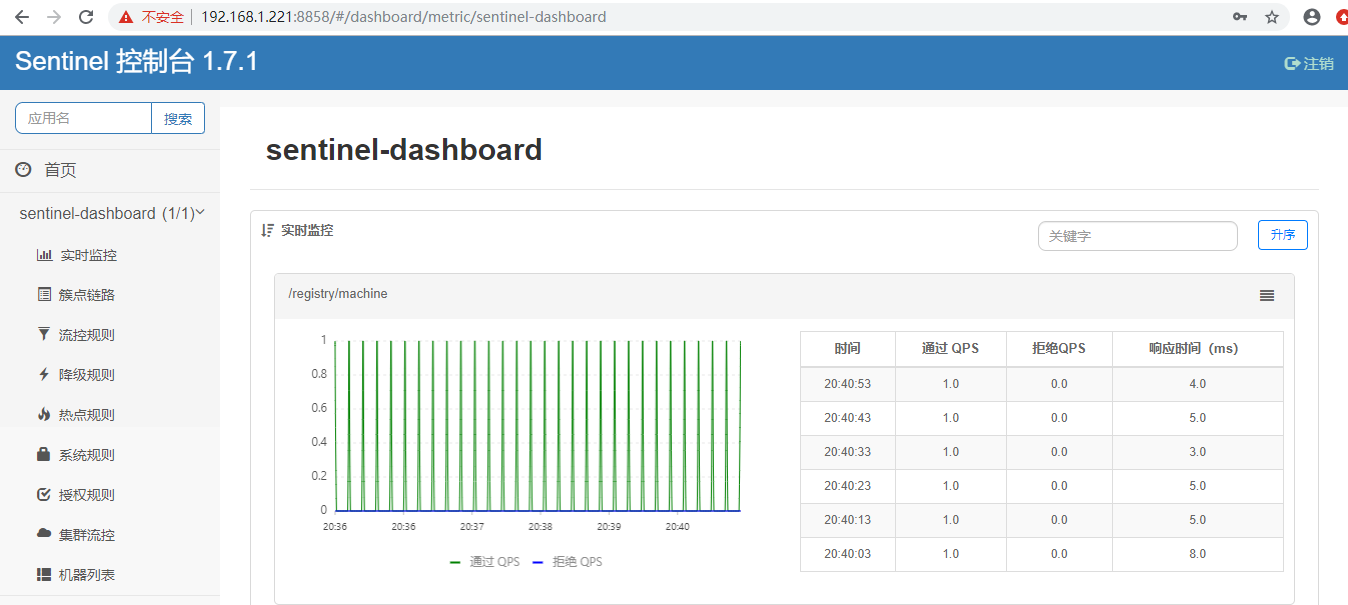Click the /registry/machine resource title

click(338, 294)
